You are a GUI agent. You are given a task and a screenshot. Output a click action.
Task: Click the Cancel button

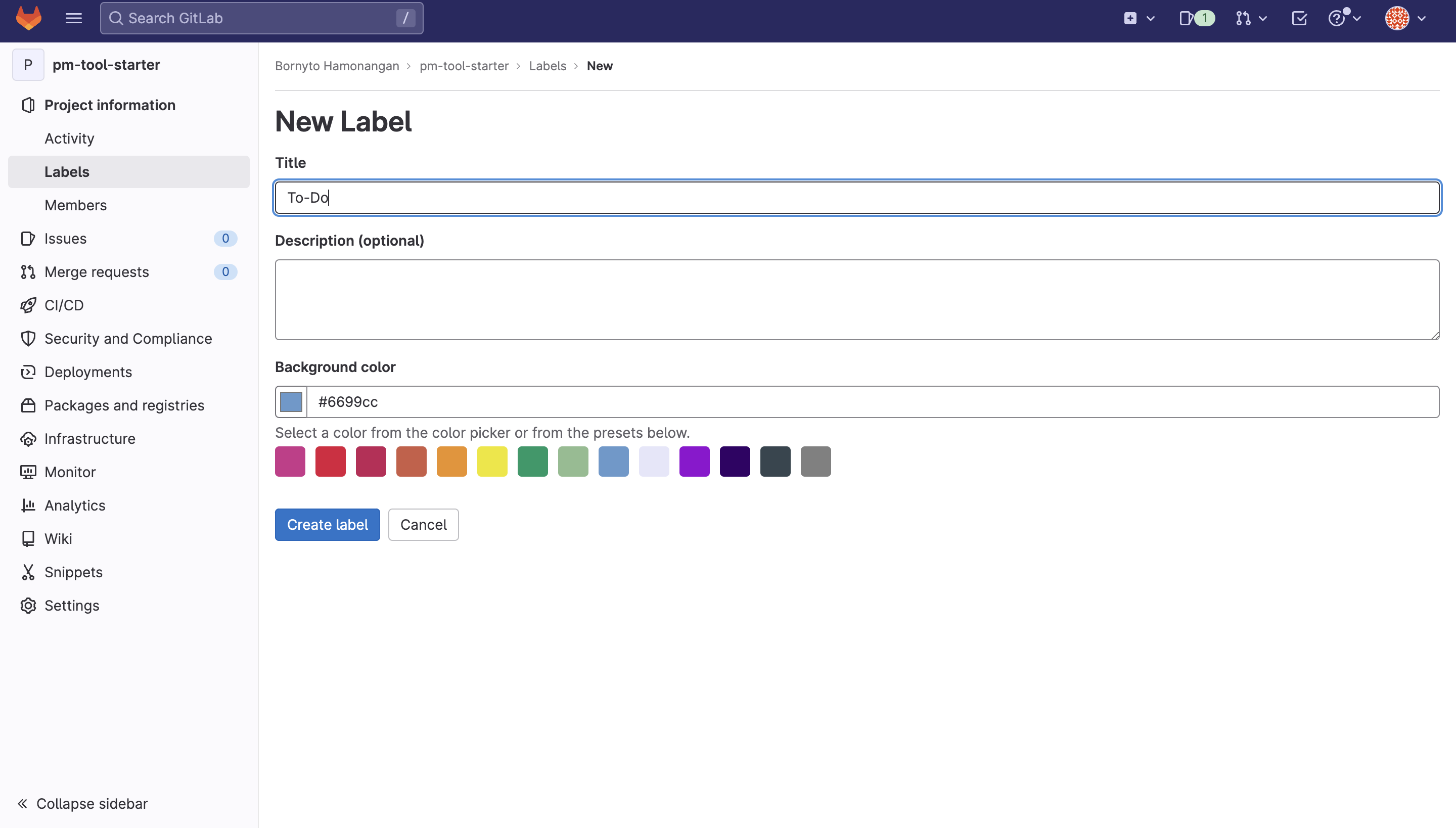click(x=423, y=524)
